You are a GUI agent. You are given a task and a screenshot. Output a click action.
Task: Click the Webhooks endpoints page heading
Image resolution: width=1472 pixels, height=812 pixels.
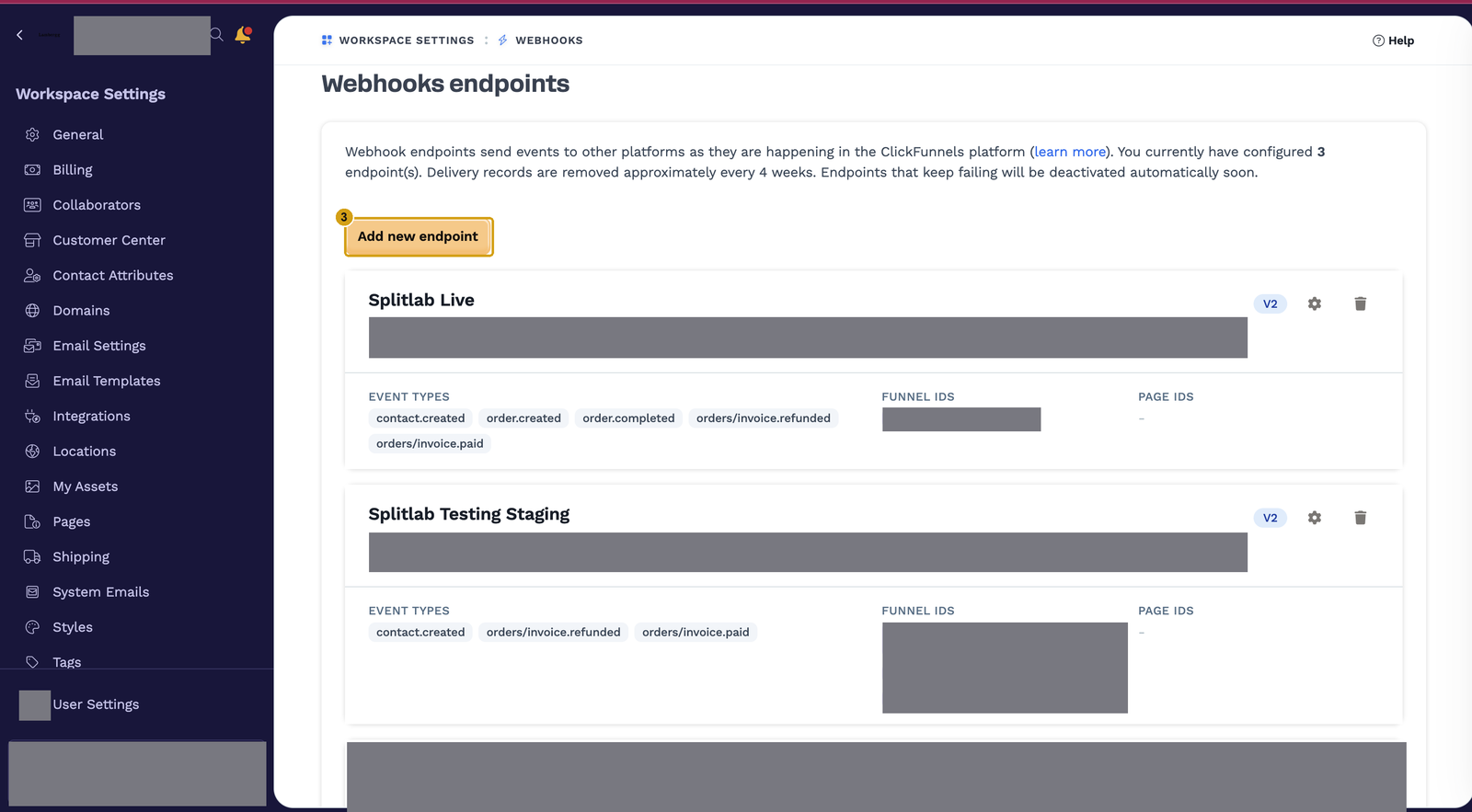(x=445, y=84)
